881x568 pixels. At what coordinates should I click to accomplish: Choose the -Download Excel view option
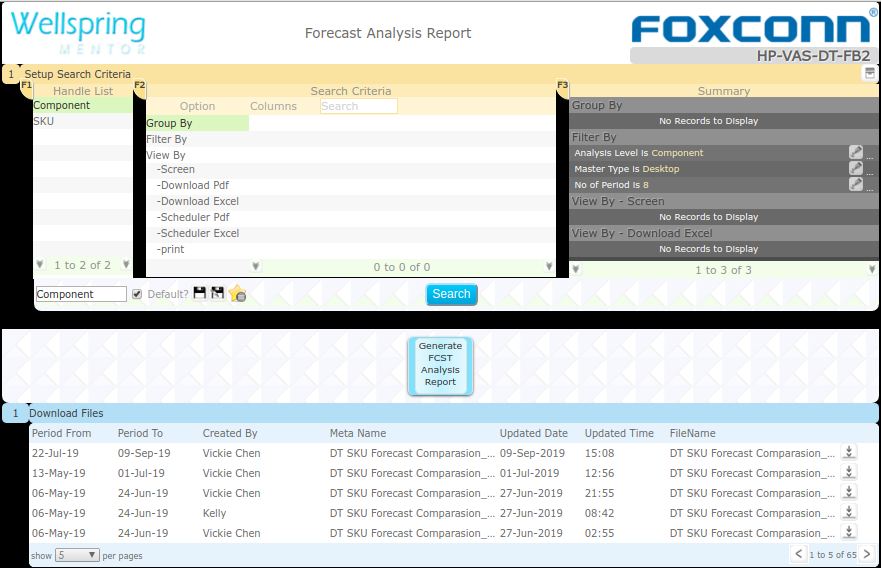[197, 201]
